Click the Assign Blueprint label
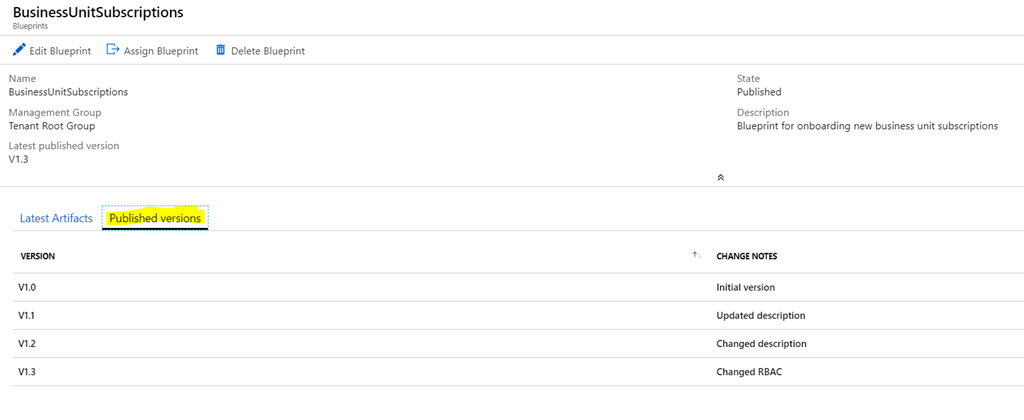1024x420 pixels. click(x=162, y=51)
